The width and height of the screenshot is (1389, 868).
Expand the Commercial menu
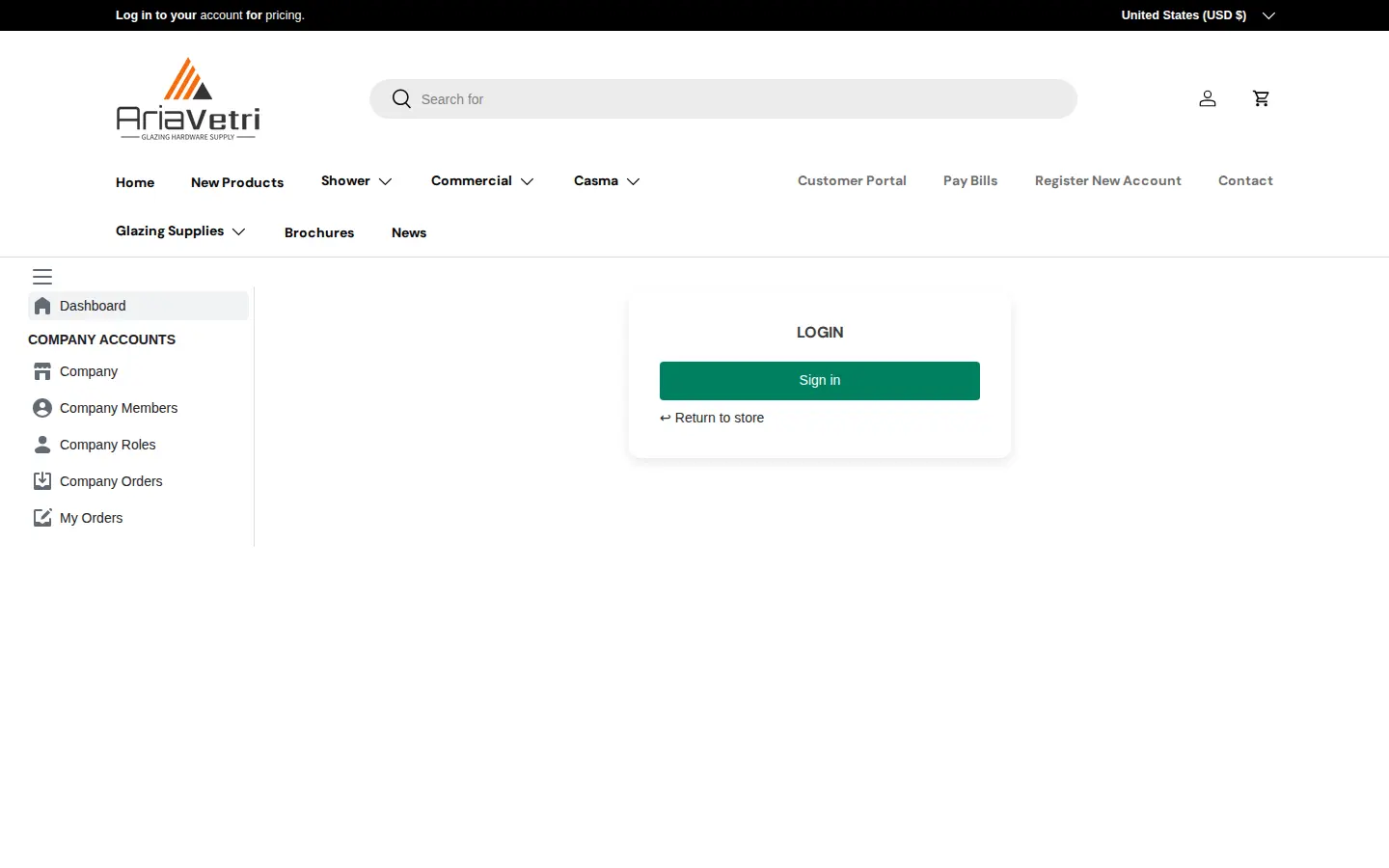pos(482,181)
